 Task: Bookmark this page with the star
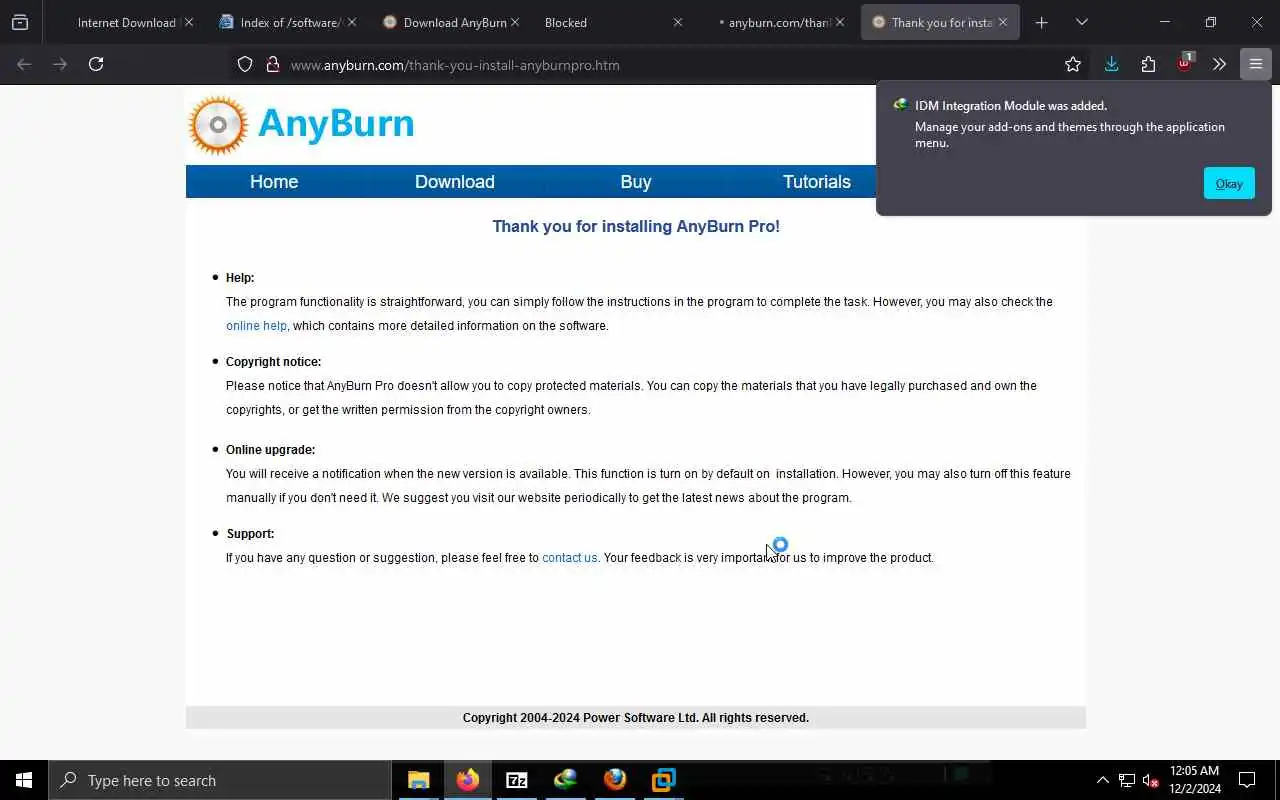pyautogui.click(x=1073, y=64)
